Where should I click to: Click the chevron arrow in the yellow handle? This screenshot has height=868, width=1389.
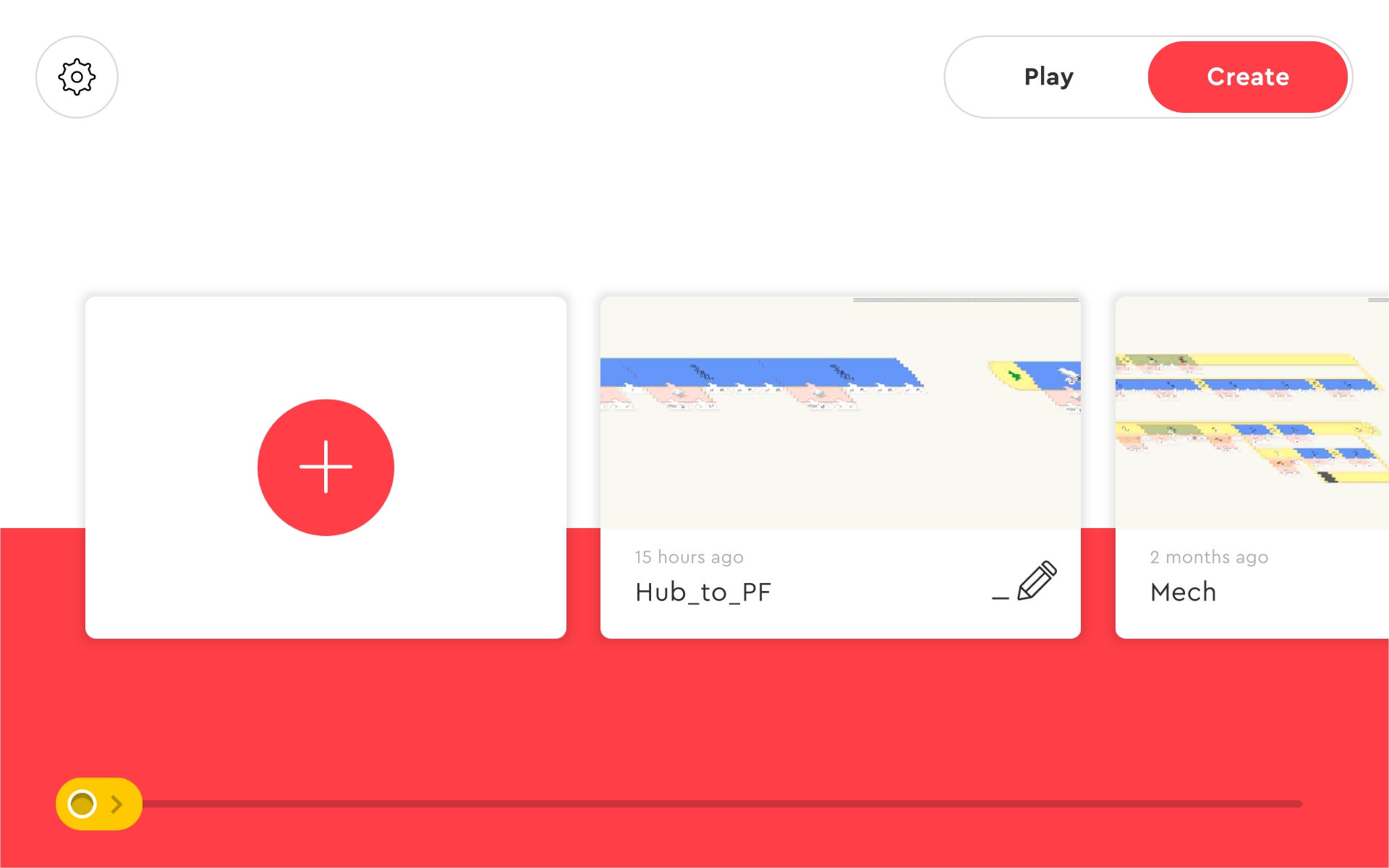click(116, 804)
